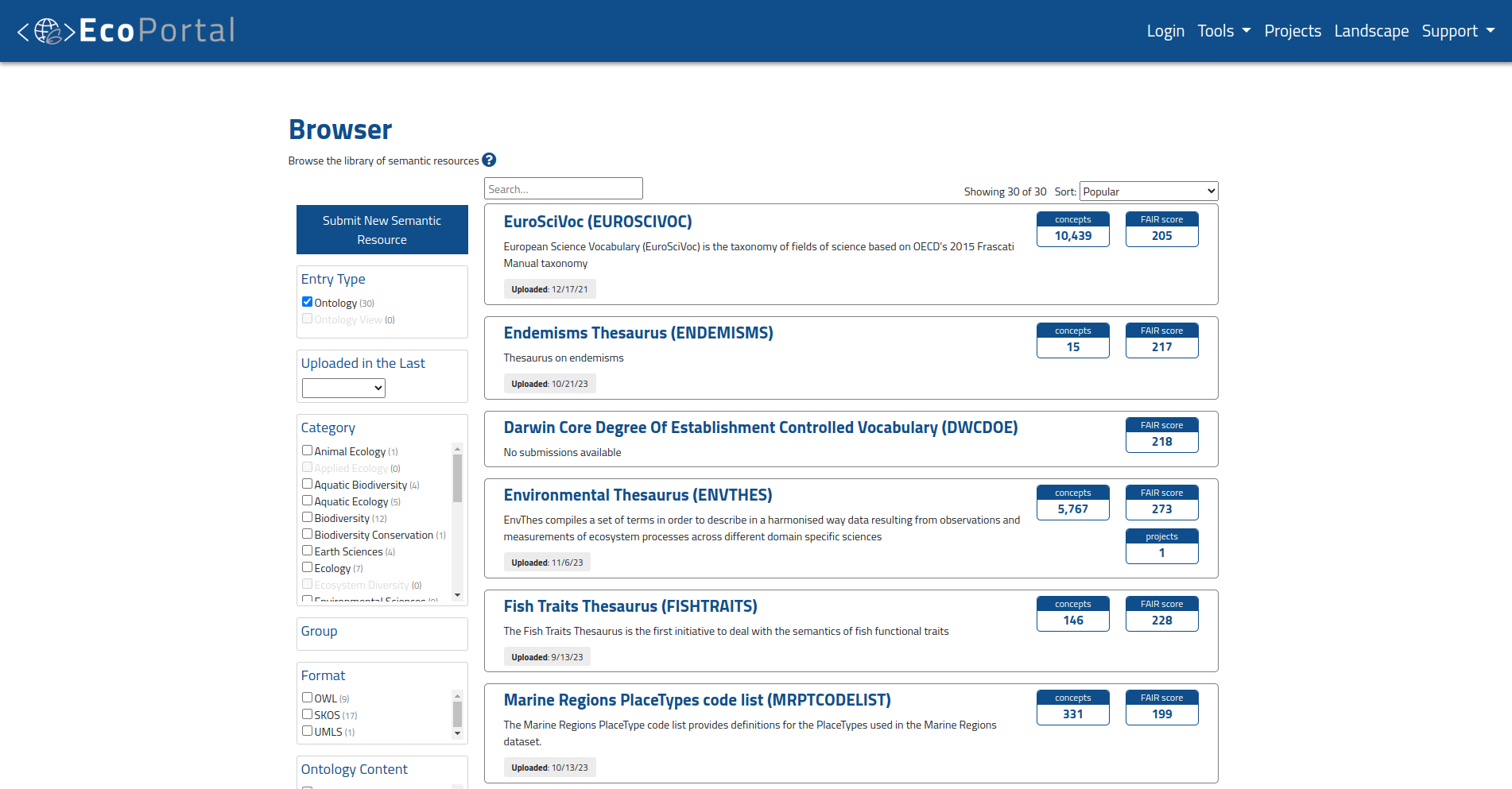Image resolution: width=1512 pixels, height=789 pixels.
Task: Expand the Tools menu in the navbar
Action: pyautogui.click(x=1223, y=30)
